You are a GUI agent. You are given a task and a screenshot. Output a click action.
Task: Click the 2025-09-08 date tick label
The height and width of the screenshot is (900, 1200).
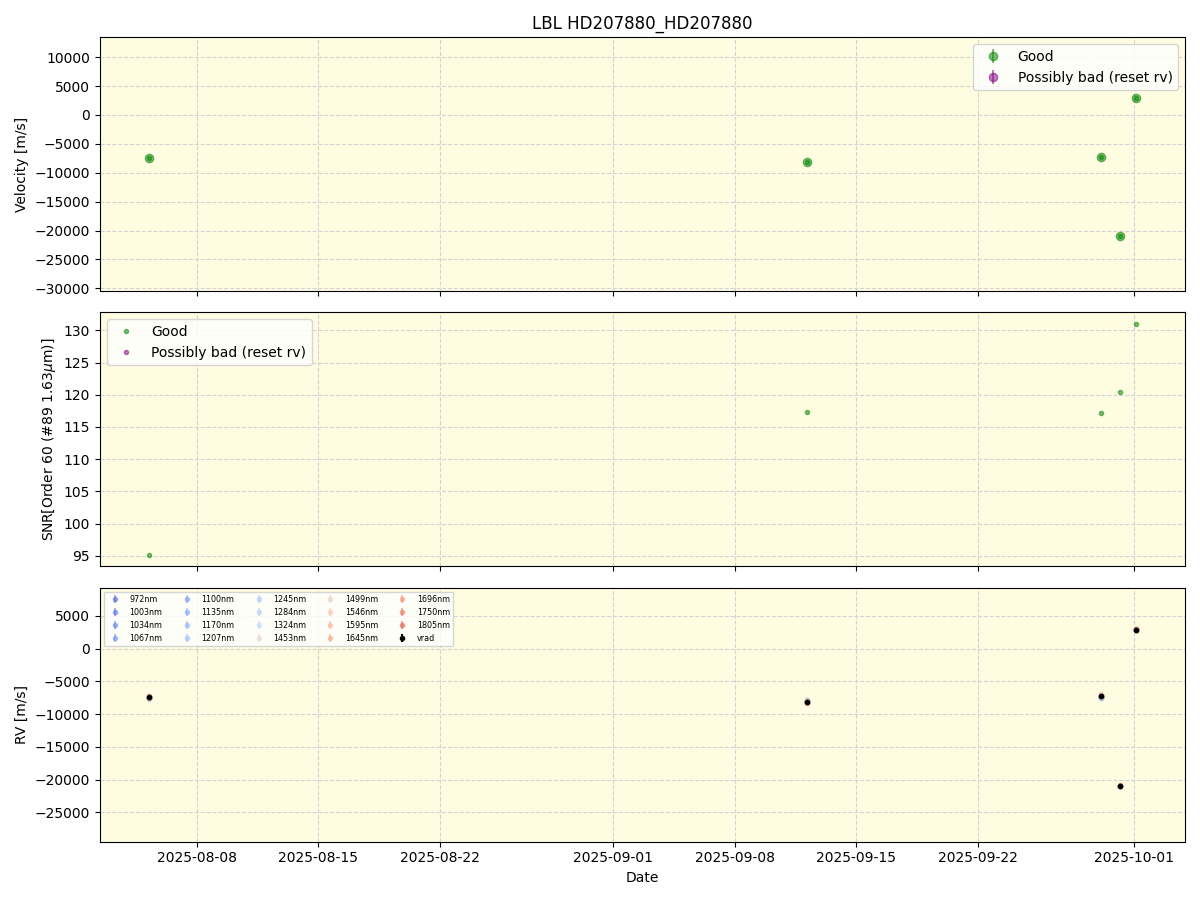(x=735, y=857)
